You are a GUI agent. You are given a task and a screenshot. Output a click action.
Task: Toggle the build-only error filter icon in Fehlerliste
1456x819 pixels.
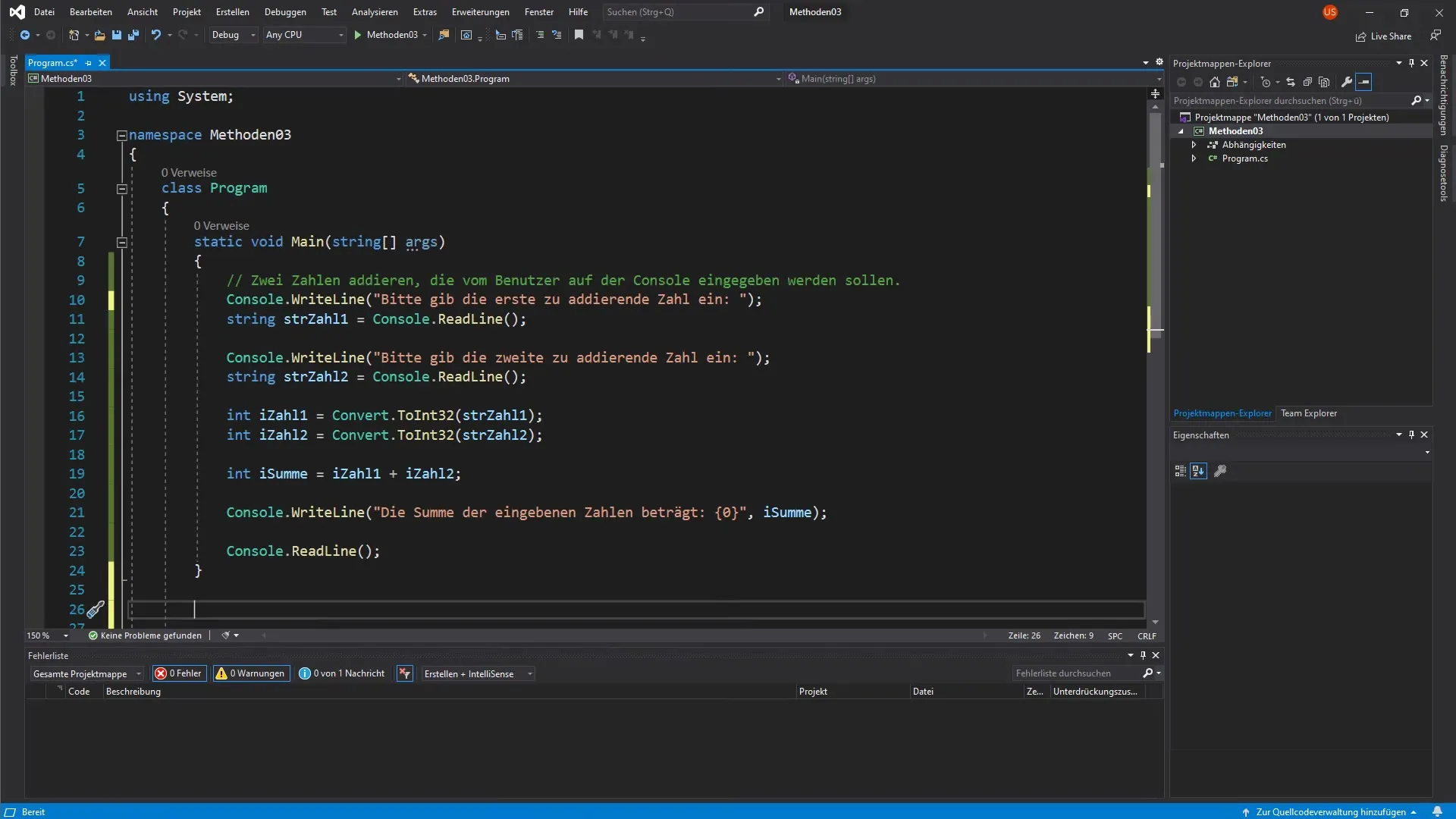tap(405, 673)
